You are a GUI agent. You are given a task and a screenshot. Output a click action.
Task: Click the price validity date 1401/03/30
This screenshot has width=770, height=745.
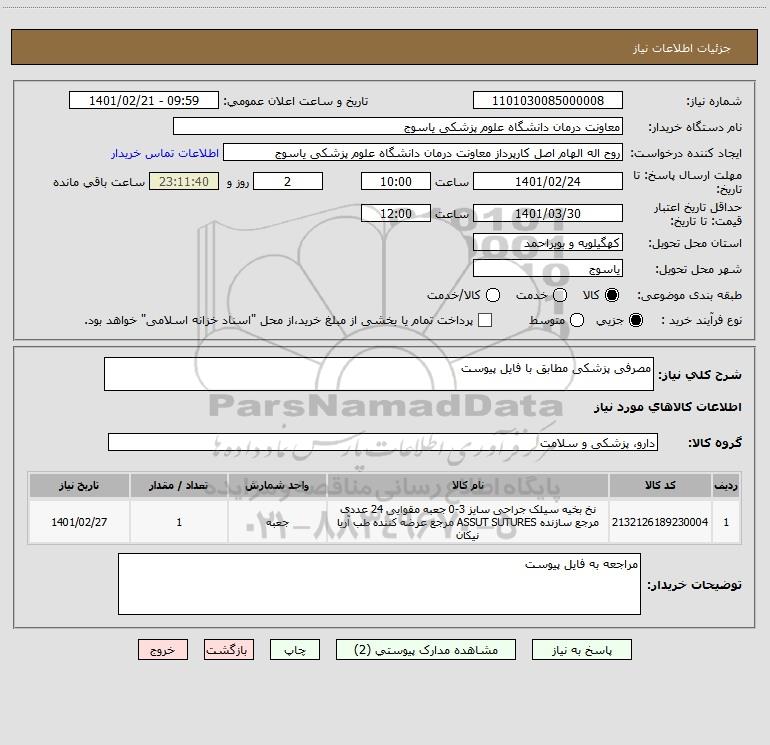click(x=548, y=213)
